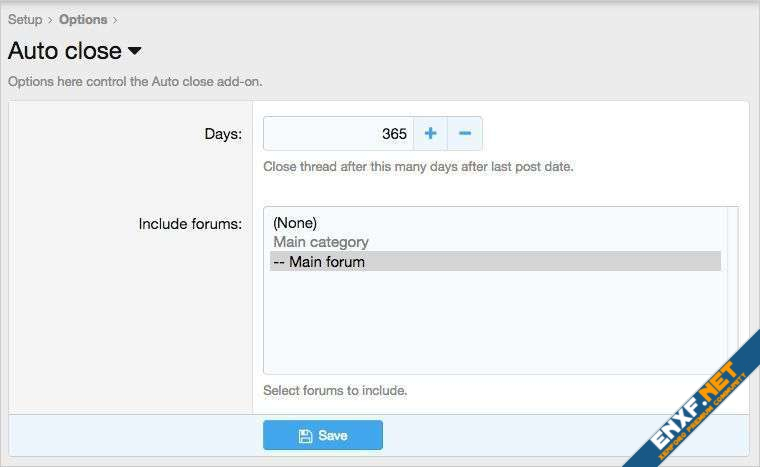Click the 'Close thread after this many days' hint

tap(418, 167)
